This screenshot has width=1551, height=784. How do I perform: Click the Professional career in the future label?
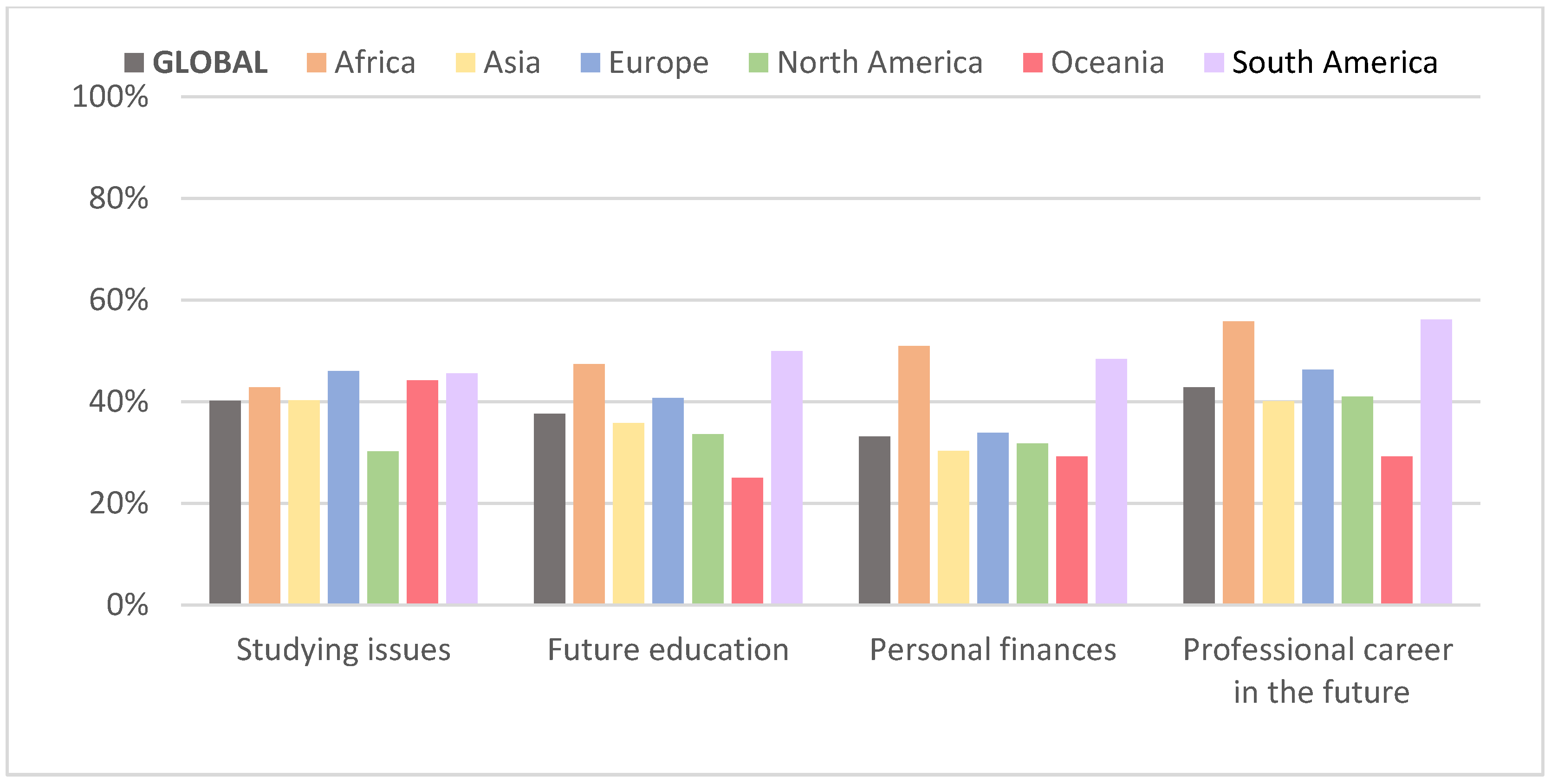click(x=1318, y=671)
